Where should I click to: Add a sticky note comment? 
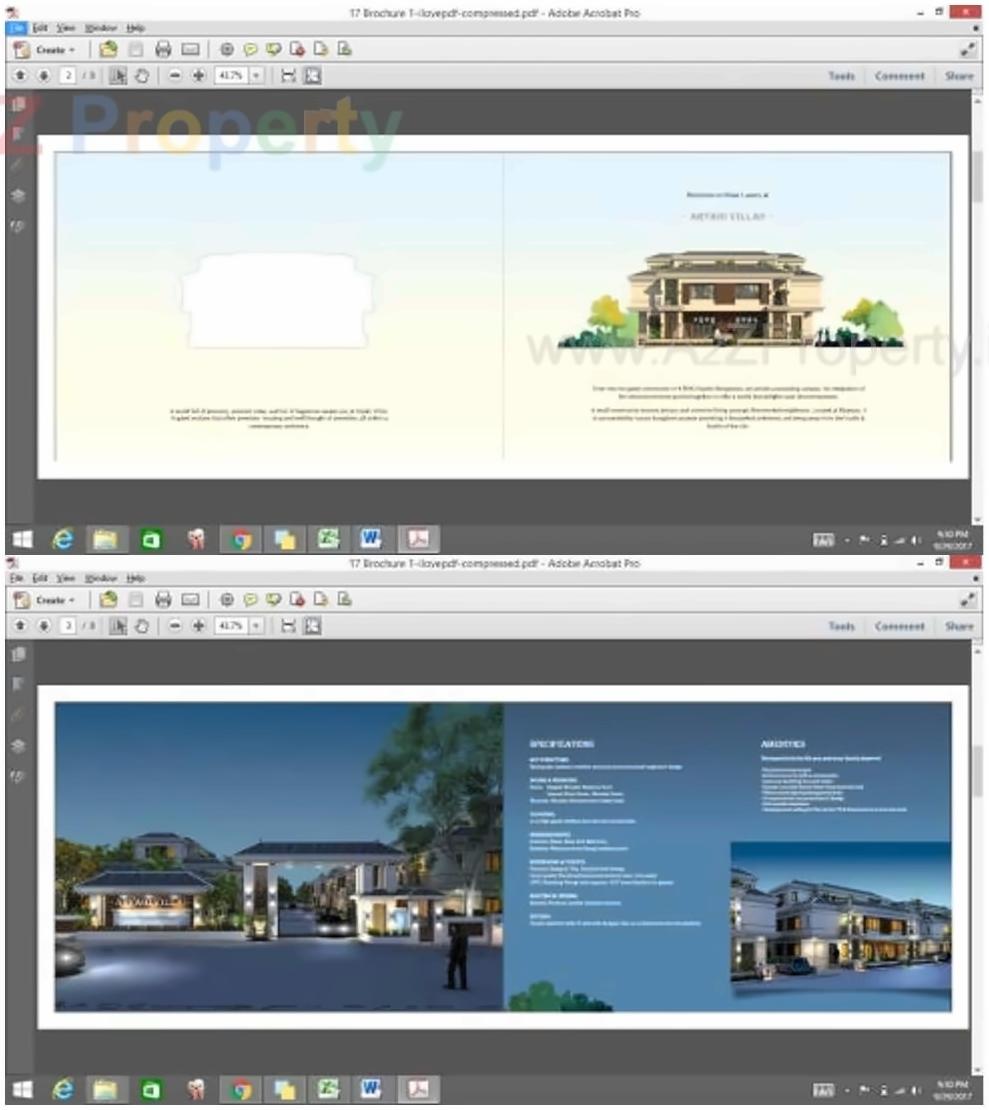click(251, 50)
